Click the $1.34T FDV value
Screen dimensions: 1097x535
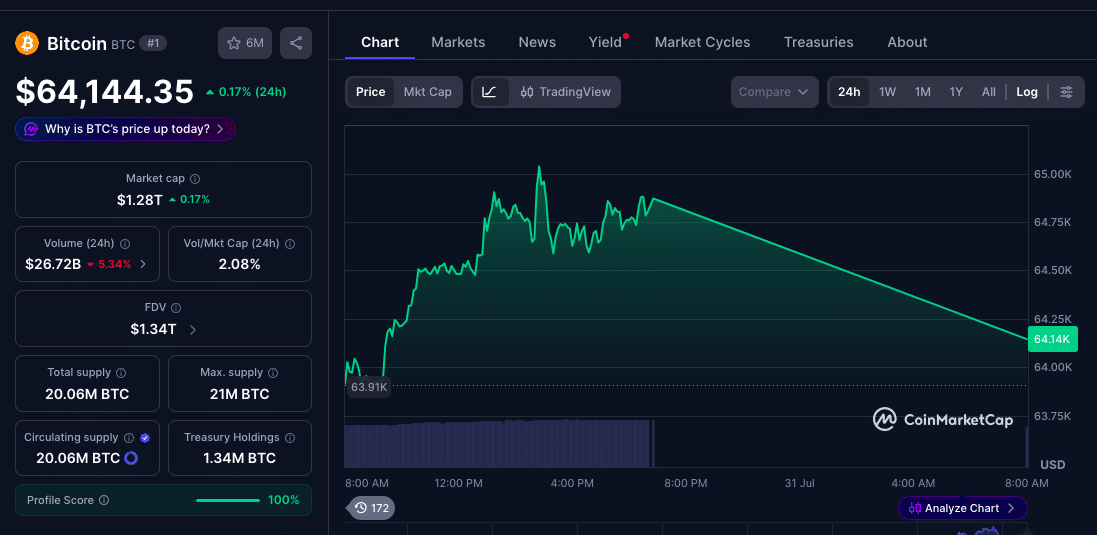pyautogui.click(x=153, y=329)
